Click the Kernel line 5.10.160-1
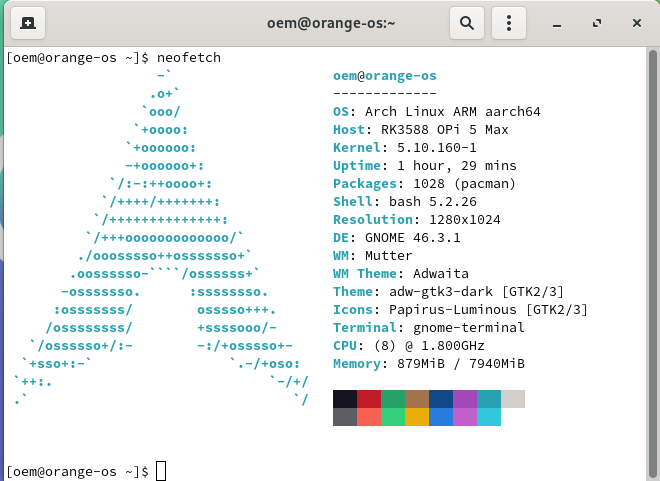Screen dimensions: 660x481 pyautogui.click(x=405, y=148)
